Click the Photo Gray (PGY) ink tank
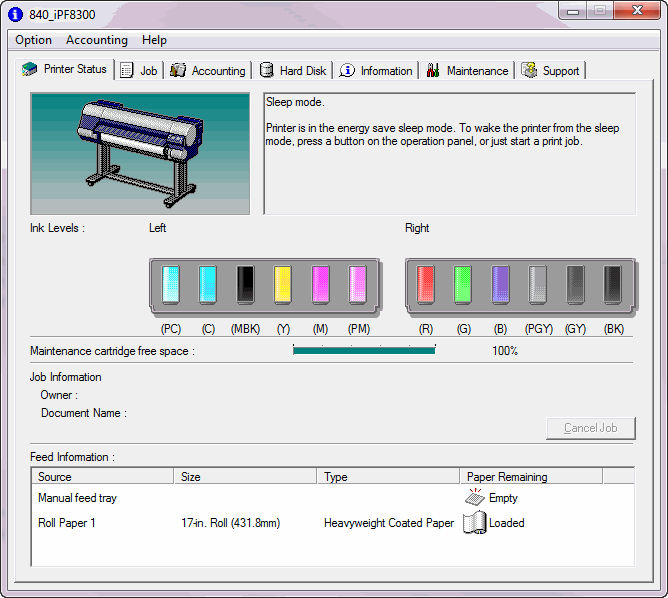668x598 pixels. pyautogui.click(x=538, y=285)
